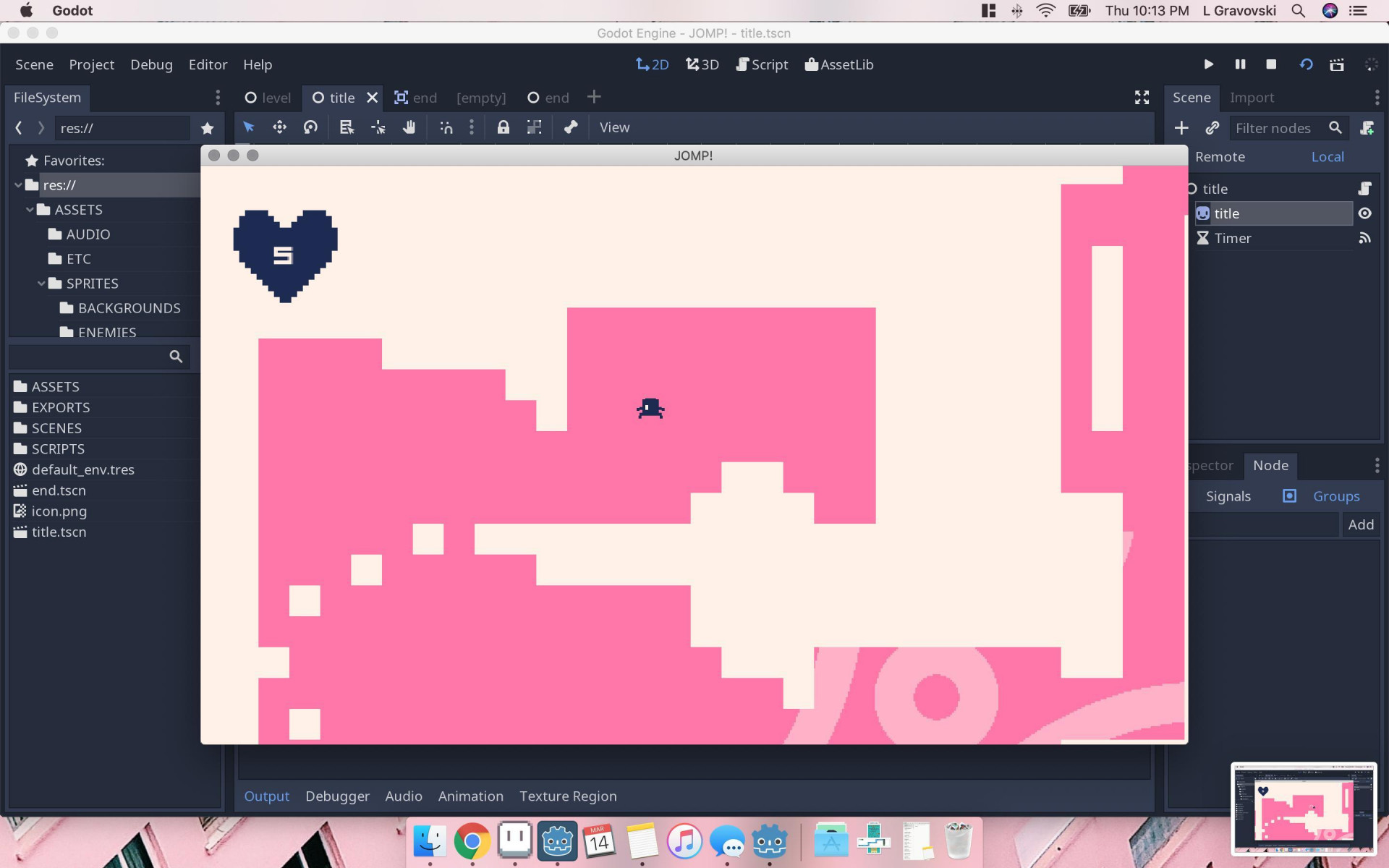
Task: Switch to the Local scene tree
Action: click(1328, 157)
